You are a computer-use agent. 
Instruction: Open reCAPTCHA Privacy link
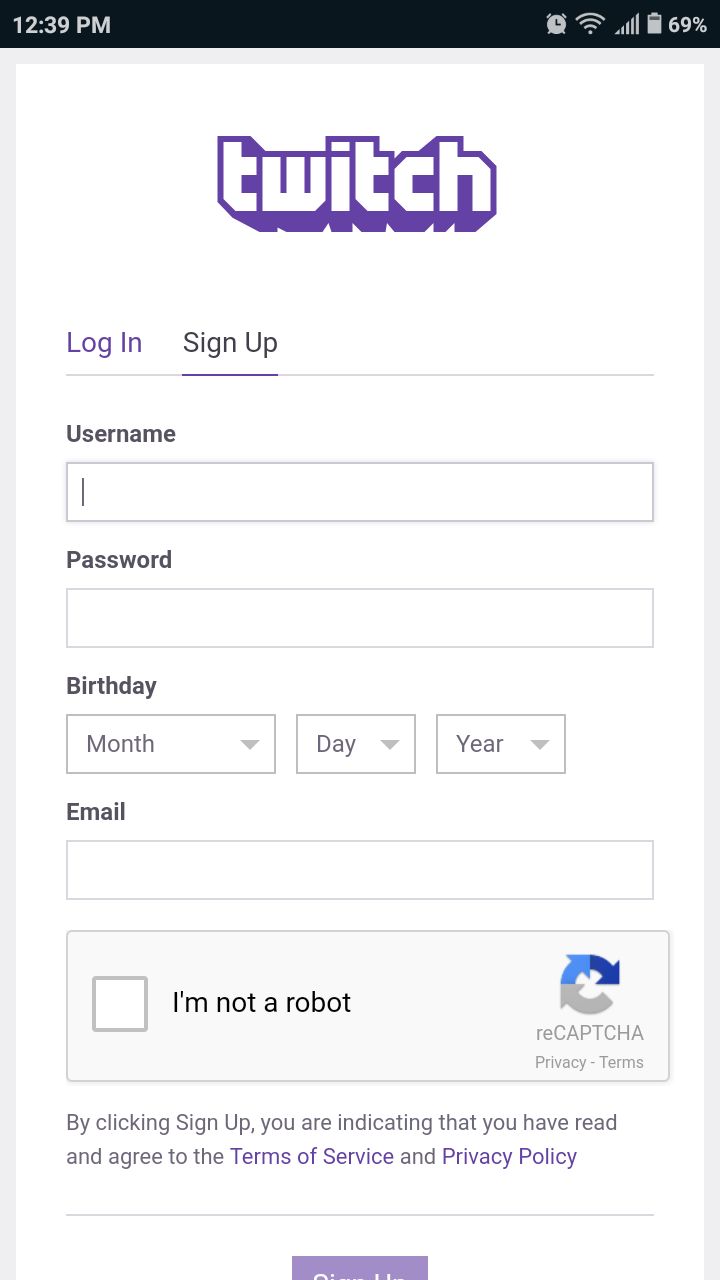click(x=560, y=1062)
